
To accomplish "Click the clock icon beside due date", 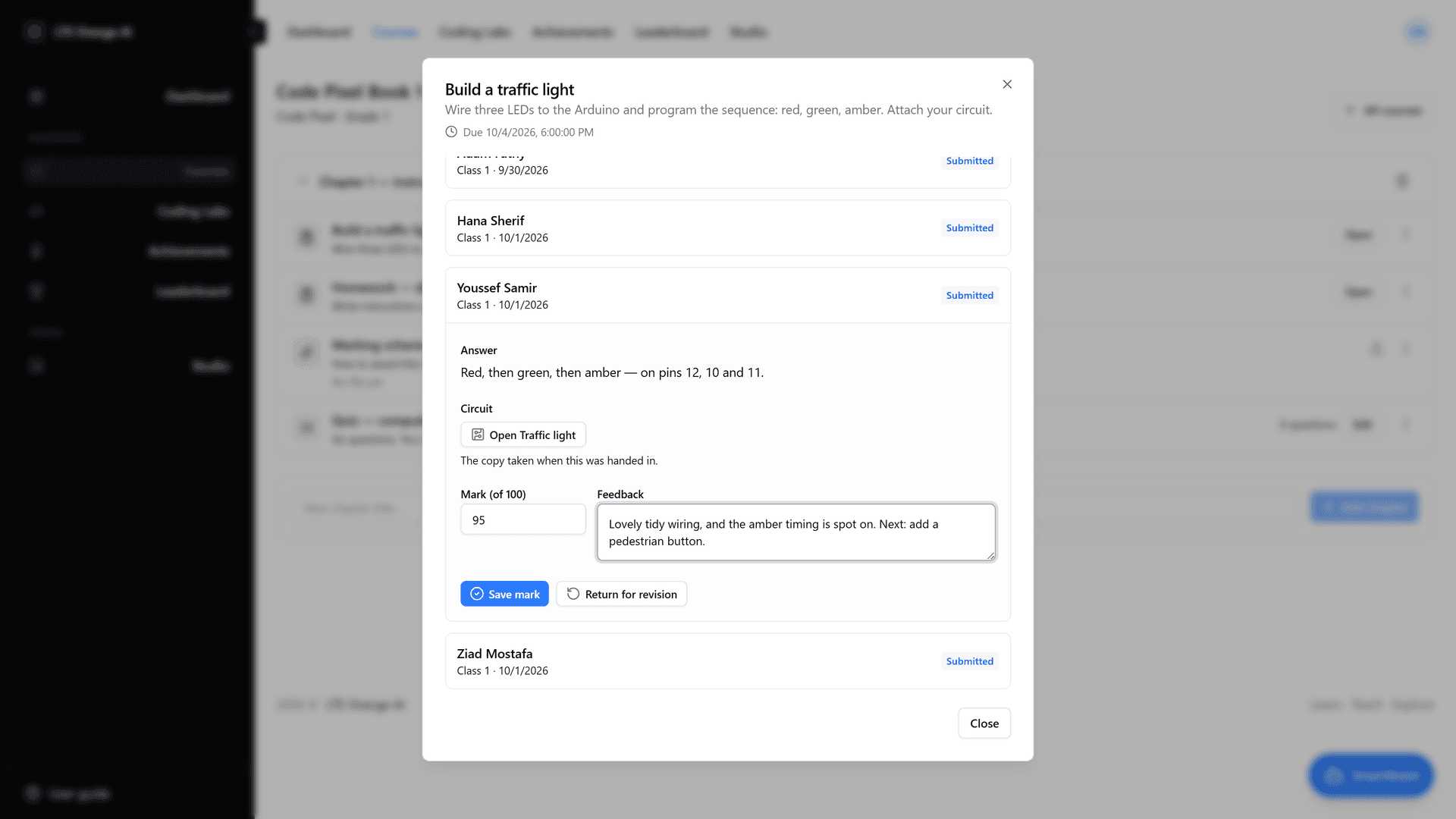I will coord(451,132).
